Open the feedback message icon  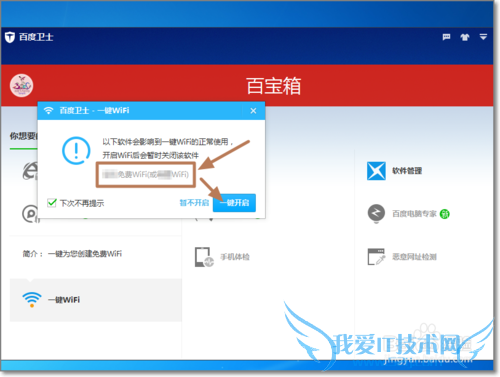[446, 37]
